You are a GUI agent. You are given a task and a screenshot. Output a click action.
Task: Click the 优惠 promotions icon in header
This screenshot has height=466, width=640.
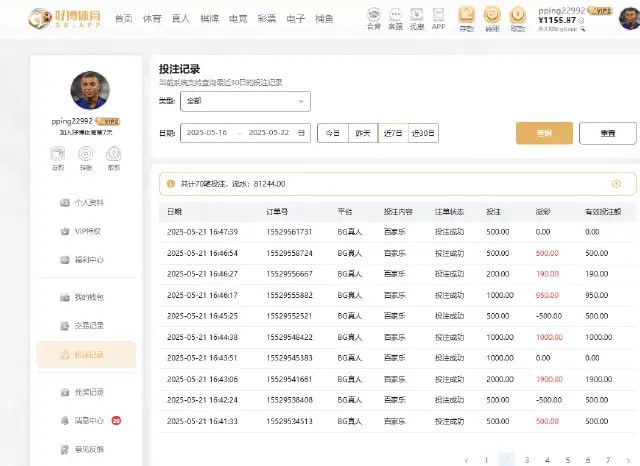click(416, 16)
